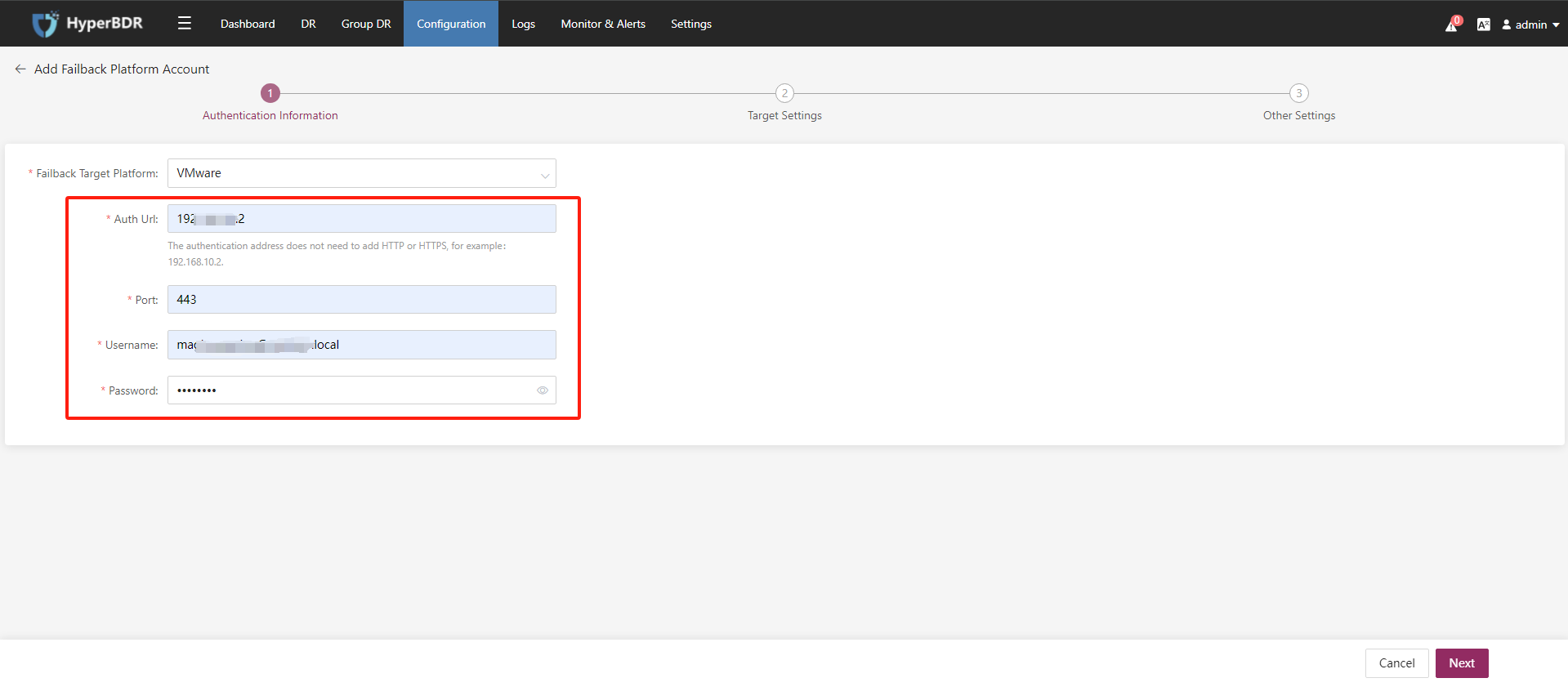This screenshot has height=687, width=1568.
Task: Switch language with the translate icon
Action: 1483,25
